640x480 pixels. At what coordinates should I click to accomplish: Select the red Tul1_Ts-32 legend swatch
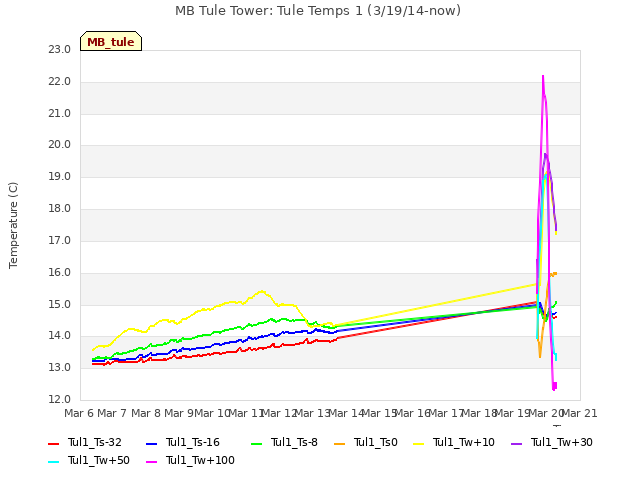(54, 444)
